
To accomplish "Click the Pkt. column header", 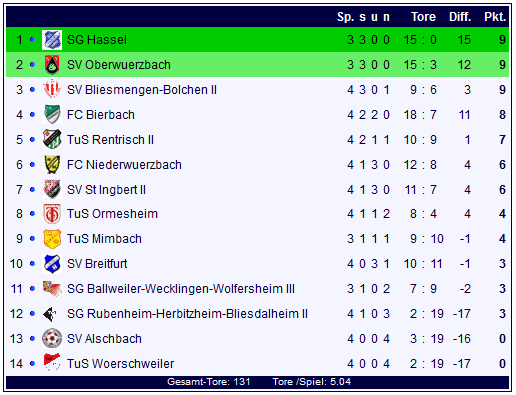I will click(495, 17).
